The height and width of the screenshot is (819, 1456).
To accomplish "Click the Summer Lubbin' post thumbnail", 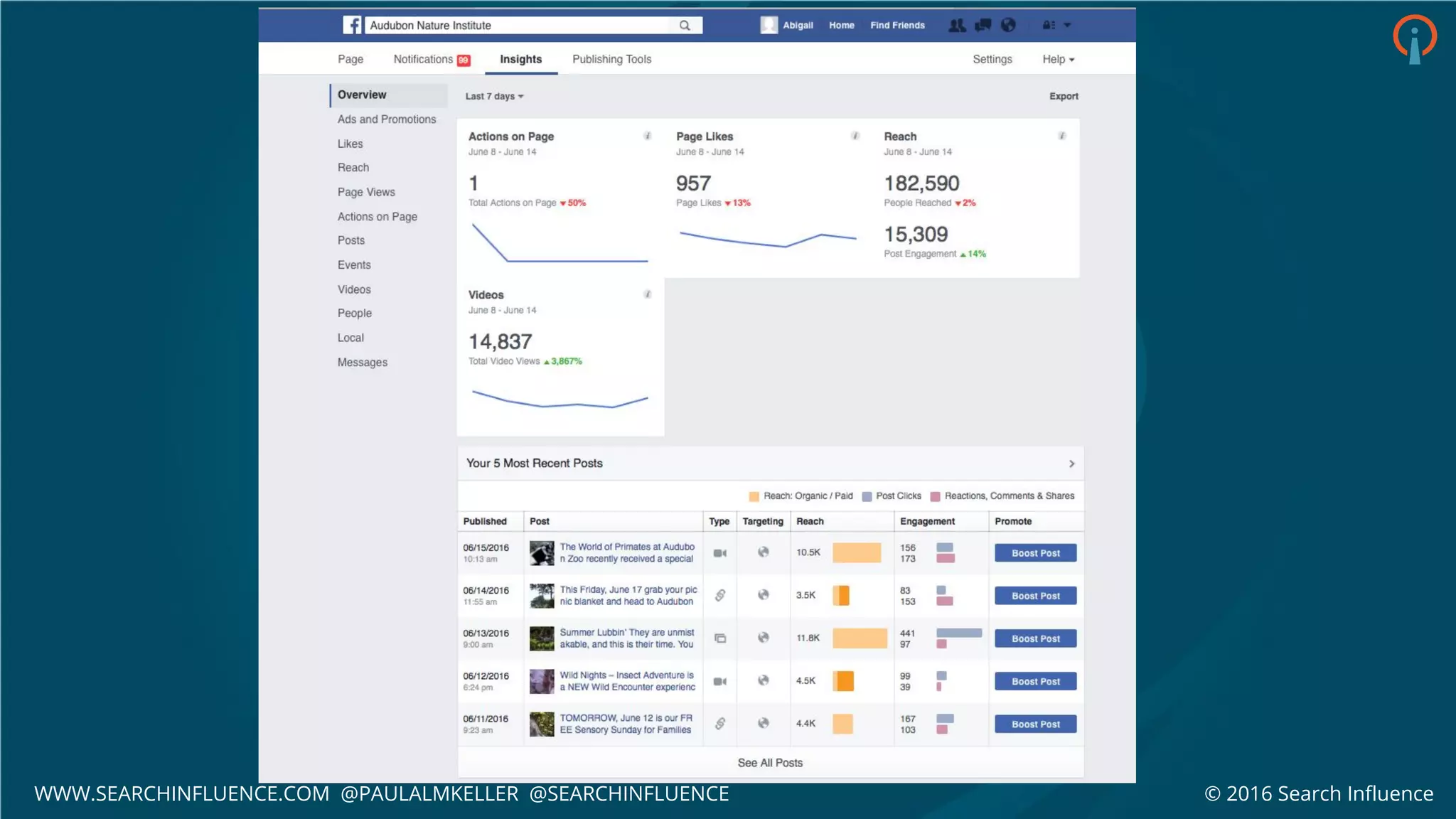I will click(x=542, y=638).
